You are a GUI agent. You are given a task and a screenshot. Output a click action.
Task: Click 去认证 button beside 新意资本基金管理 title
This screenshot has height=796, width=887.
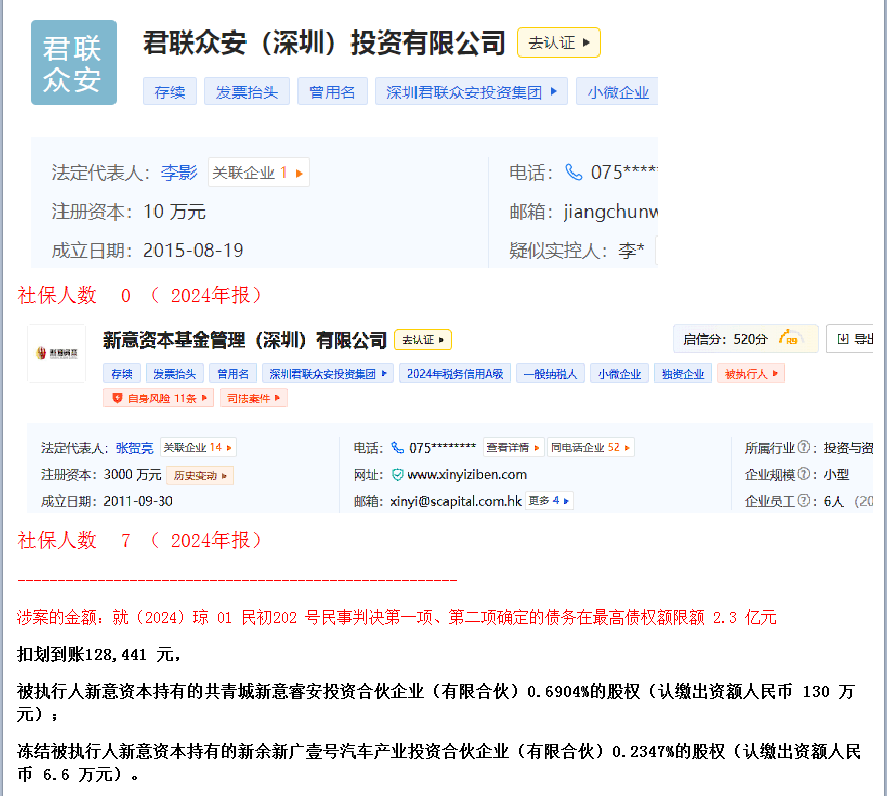click(423, 339)
